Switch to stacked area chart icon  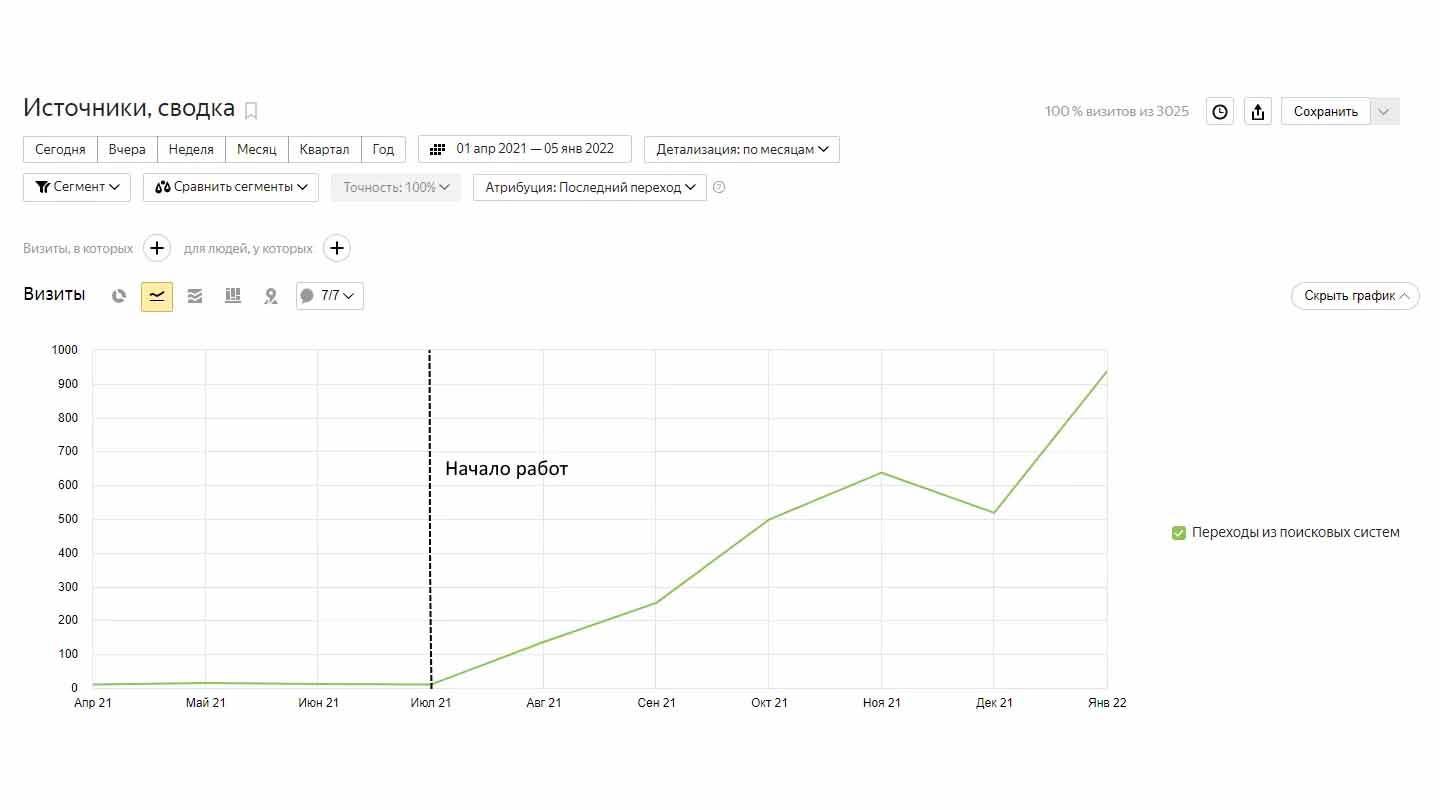pos(195,296)
